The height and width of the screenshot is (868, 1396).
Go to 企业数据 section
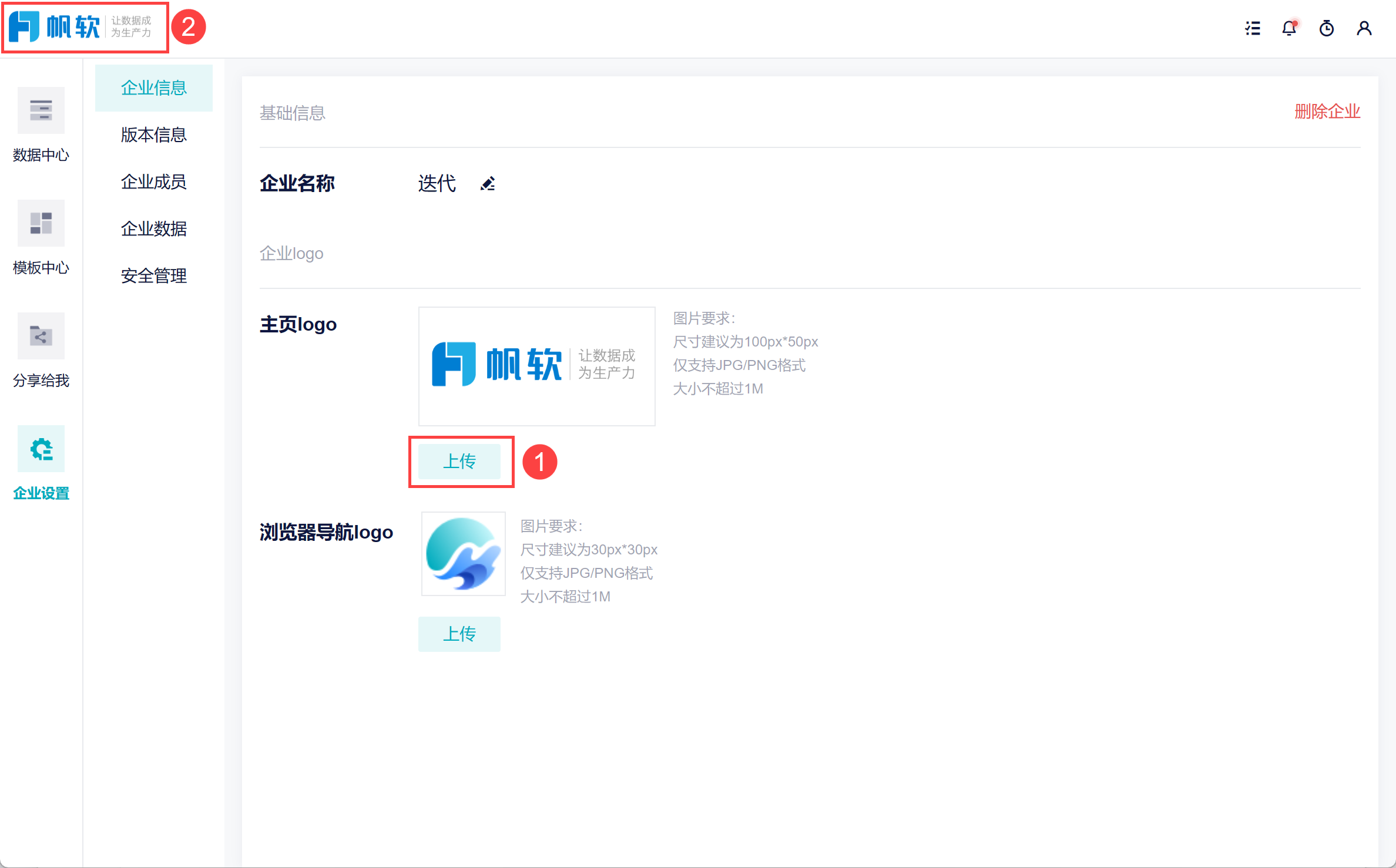point(153,229)
